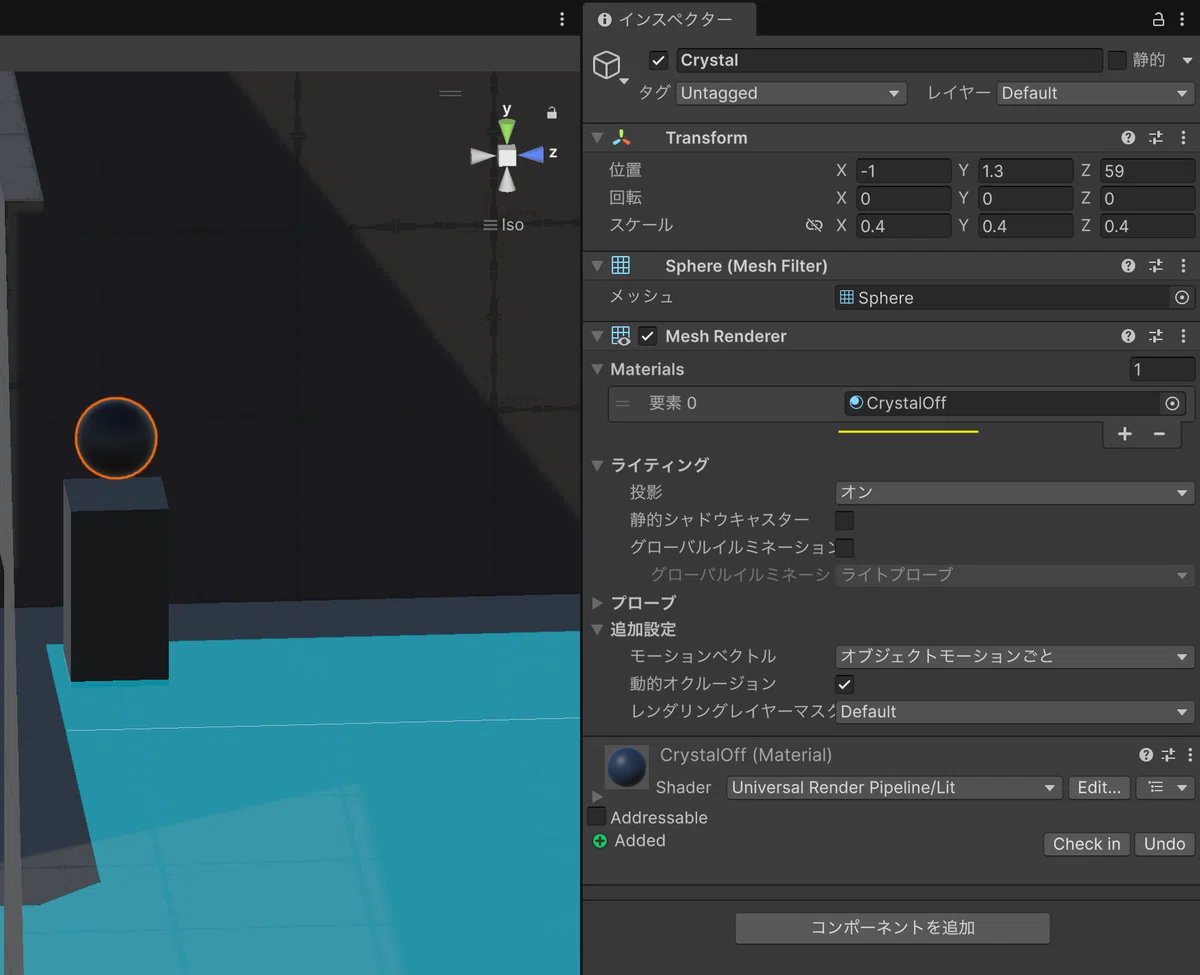Toggle the scene gizmo rotation lock
The width and height of the screenshot is (1200, 975).
pyautogui.click(x=551, y=112)
